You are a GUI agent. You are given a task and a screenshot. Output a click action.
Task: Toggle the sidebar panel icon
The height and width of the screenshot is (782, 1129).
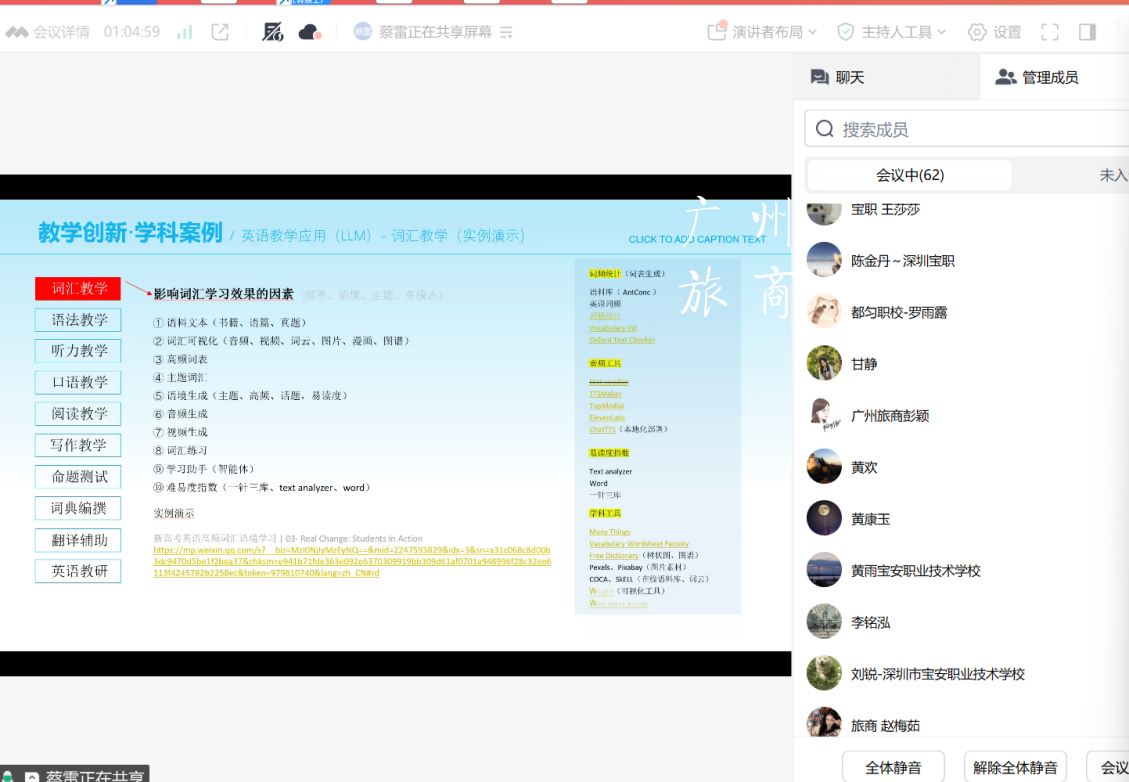pyautogui.click(x=1087, y=32)
